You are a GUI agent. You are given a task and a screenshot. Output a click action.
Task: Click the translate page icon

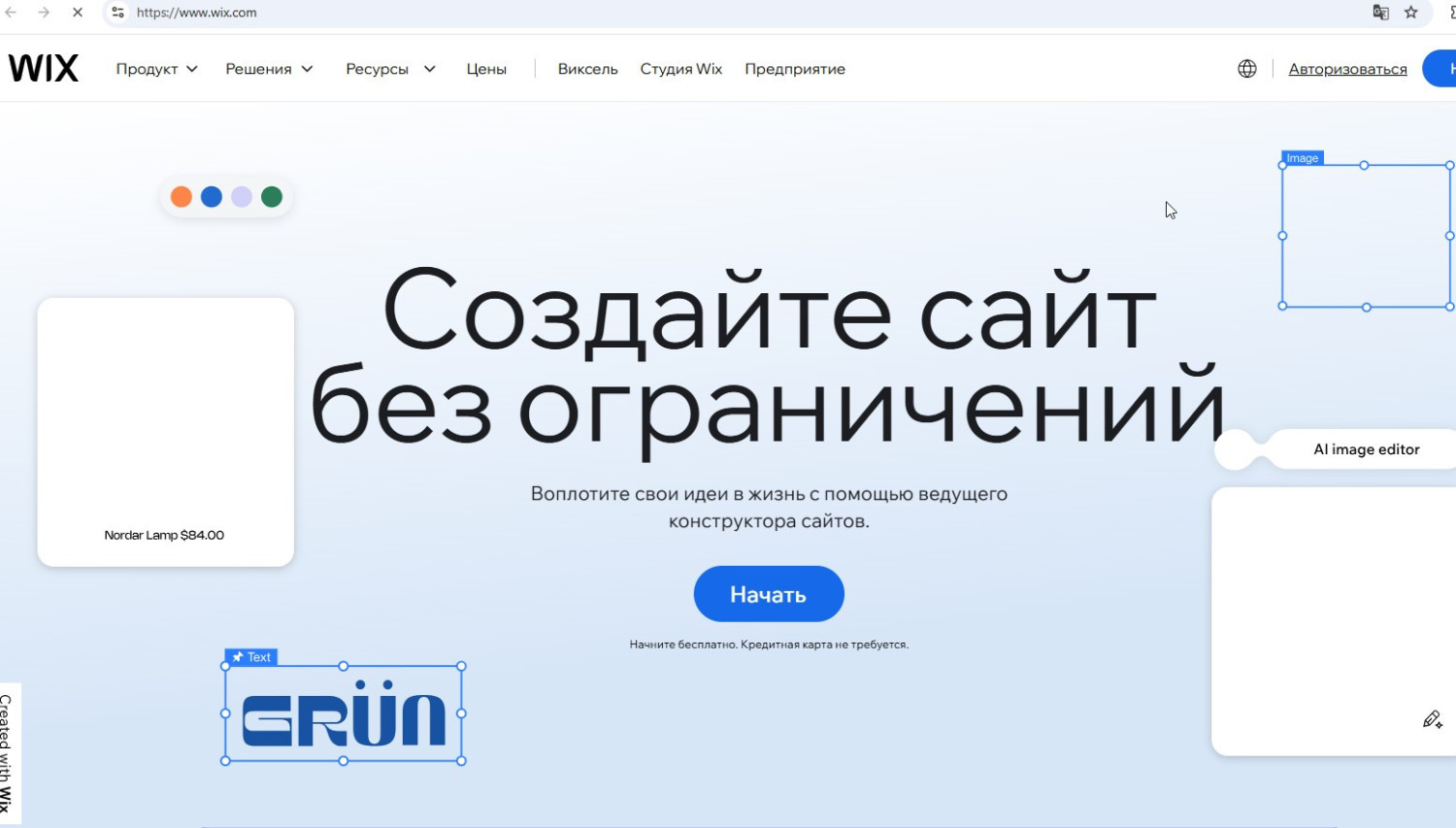(1380, 13)
